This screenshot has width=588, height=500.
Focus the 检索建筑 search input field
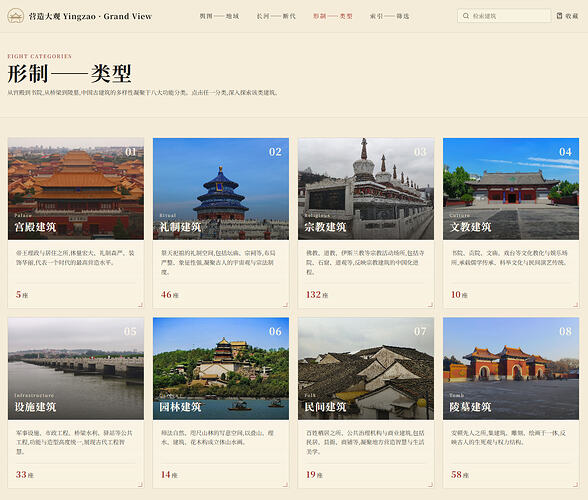(504, 16)
